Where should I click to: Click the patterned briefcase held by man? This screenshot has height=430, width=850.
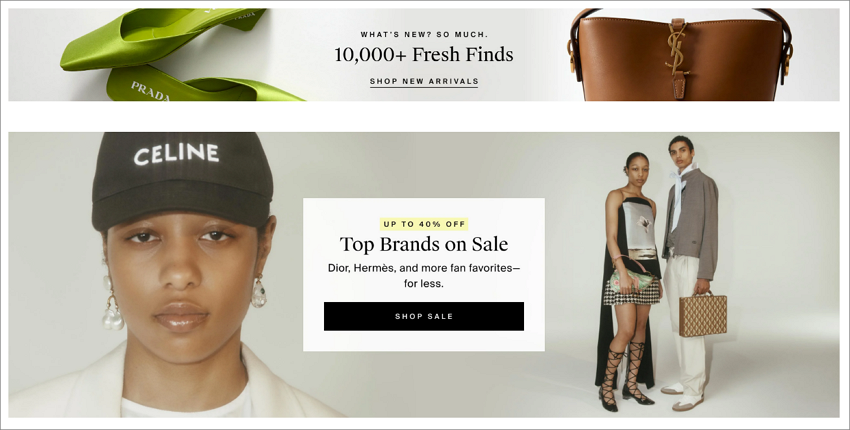click(x=703, y=313)
